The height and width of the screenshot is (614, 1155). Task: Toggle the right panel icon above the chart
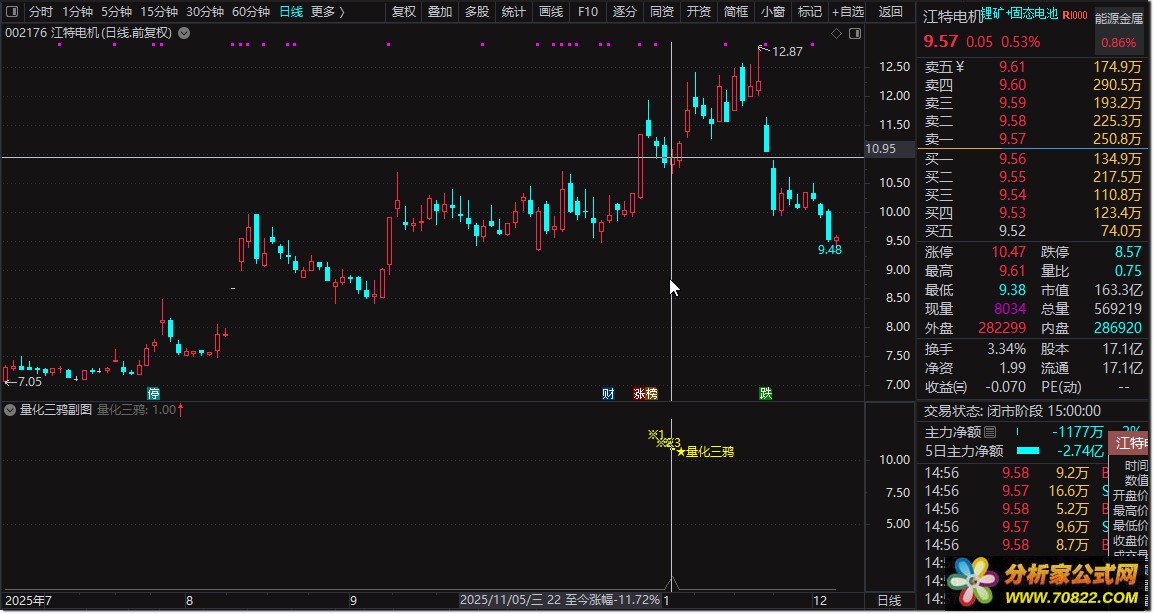(854, 34)
